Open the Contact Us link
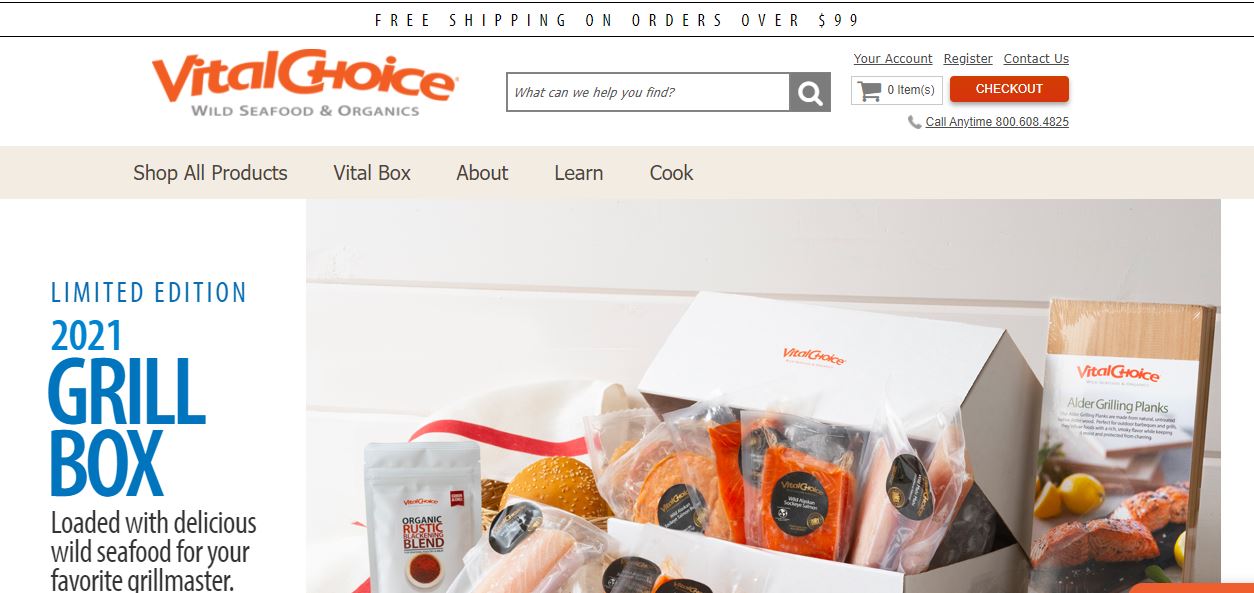This screenshot has height=593, width=1254. point(1036,59)
